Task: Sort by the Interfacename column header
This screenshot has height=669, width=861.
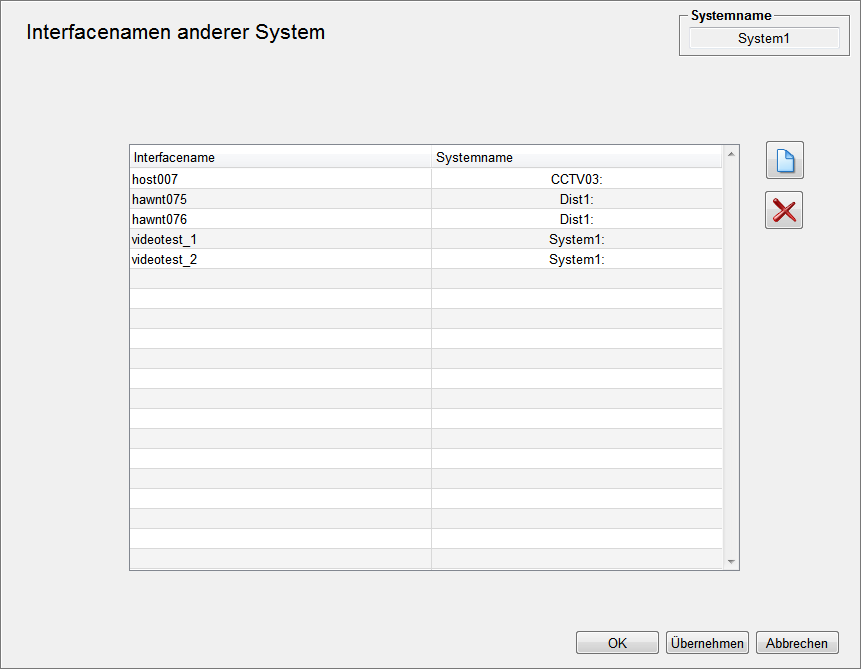Action: click(x=280, y=158)
